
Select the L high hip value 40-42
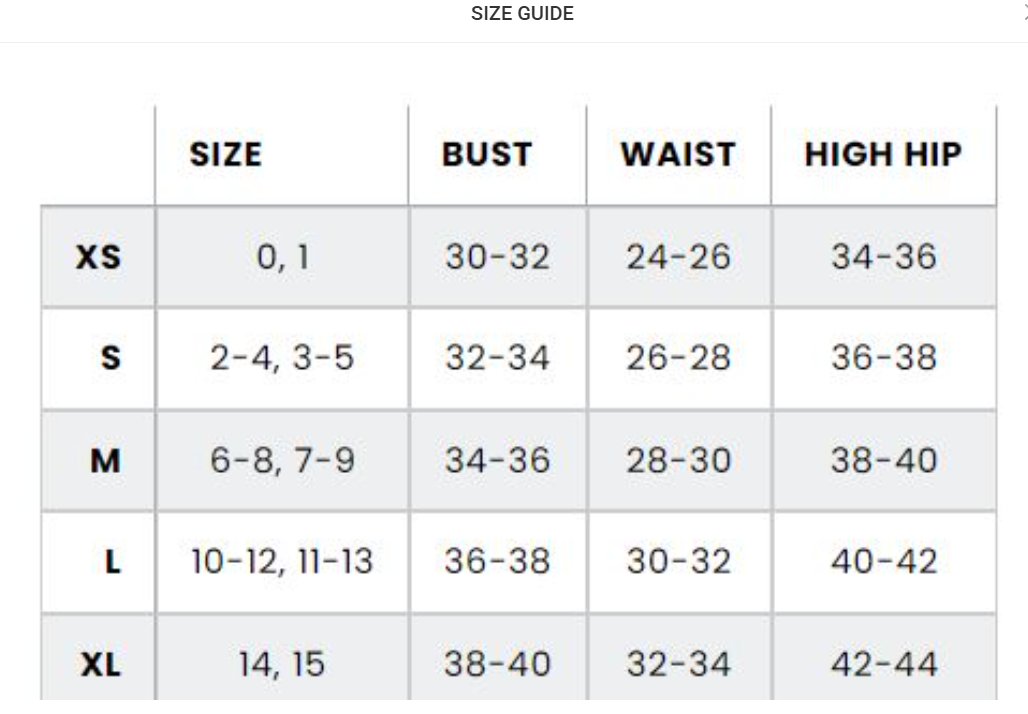[x=884, y=562]
